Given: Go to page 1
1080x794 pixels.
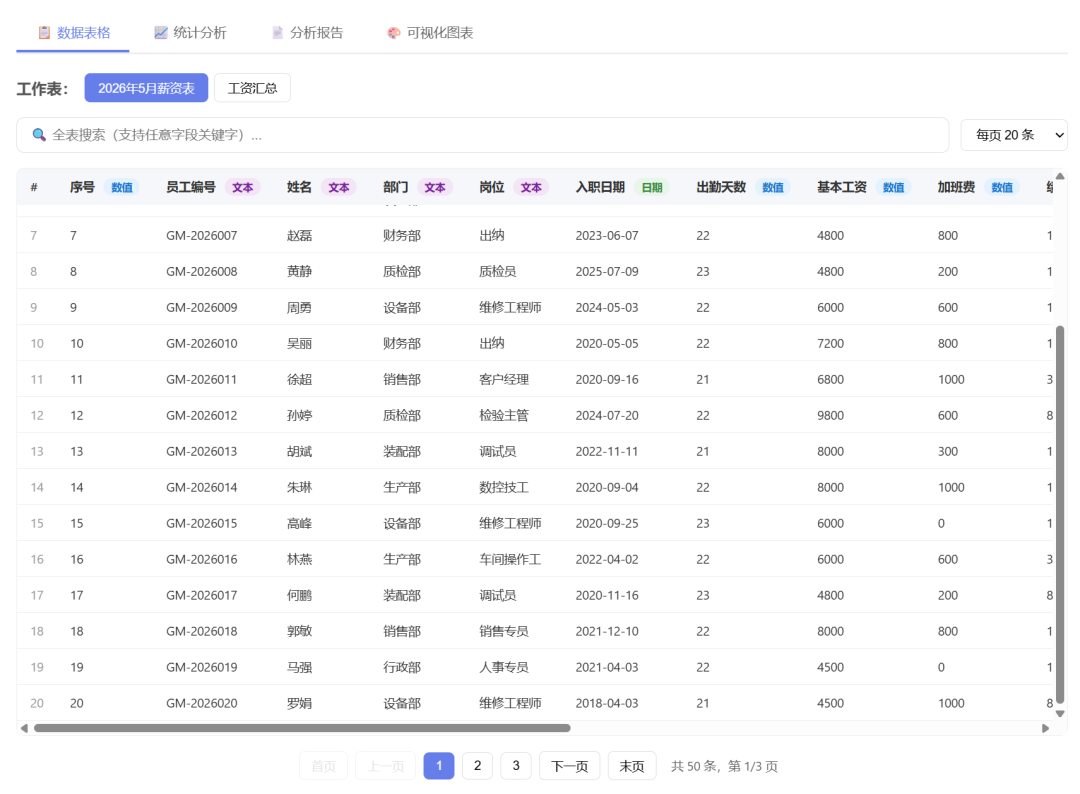Looking at the screenshot, I should pos(439,766).
